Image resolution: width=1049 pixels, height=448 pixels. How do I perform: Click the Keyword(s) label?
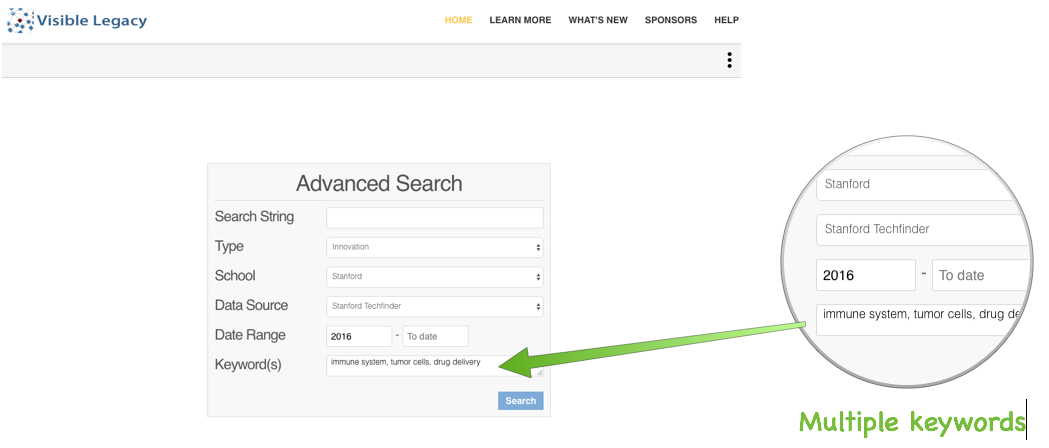[x=248, y=365]
